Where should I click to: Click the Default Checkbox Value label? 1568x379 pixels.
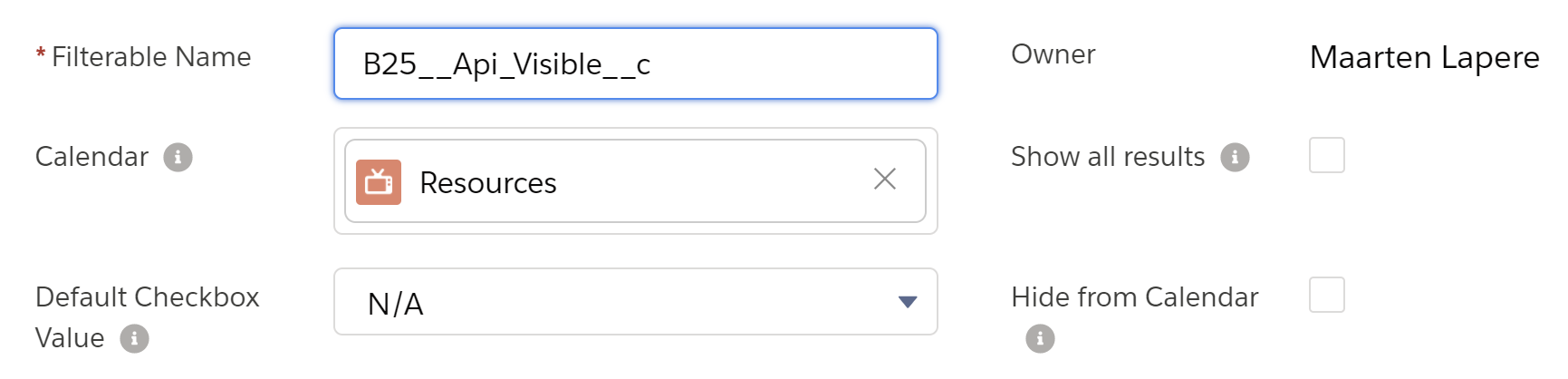tap(147, 297)
